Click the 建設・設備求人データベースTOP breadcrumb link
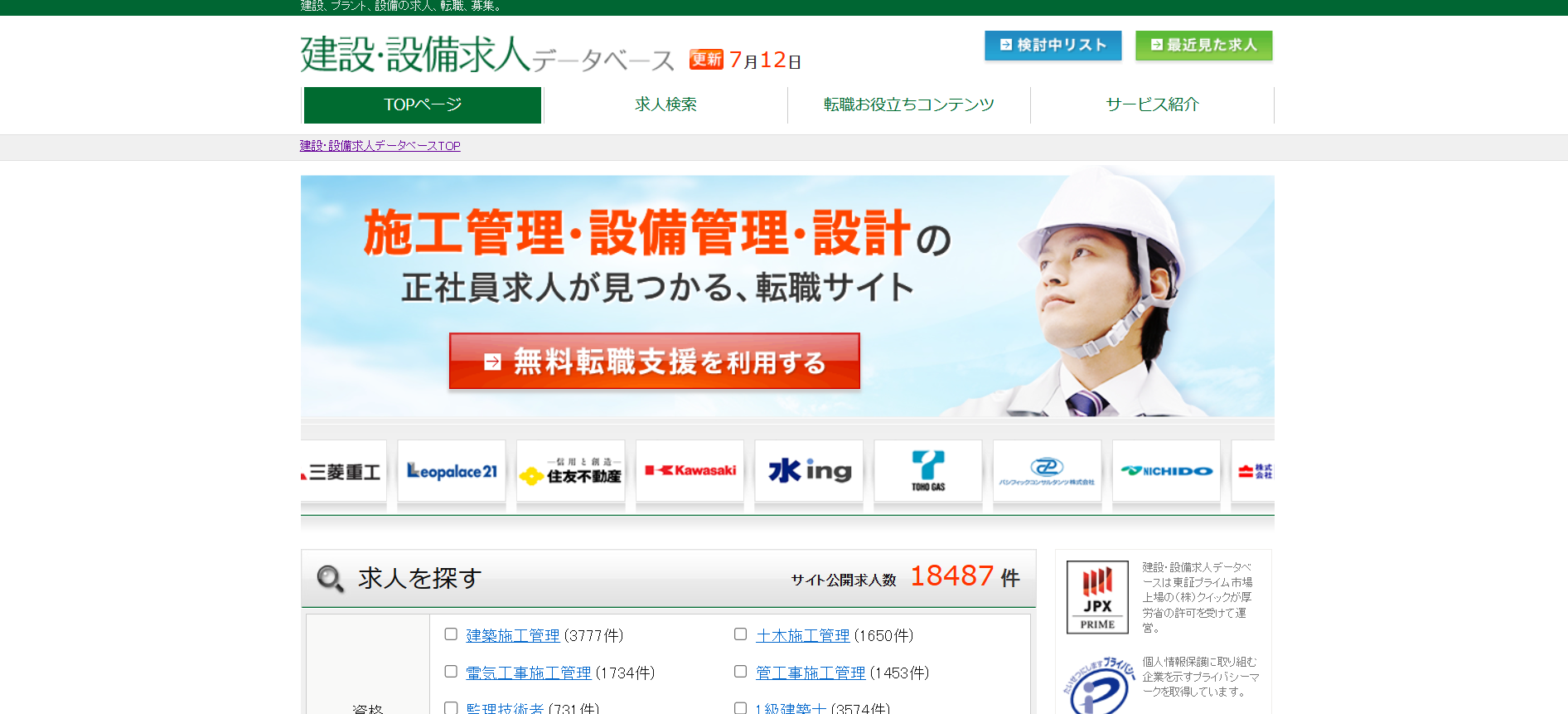The width and height of the screenshot is (1568, 714). [380, 146]
